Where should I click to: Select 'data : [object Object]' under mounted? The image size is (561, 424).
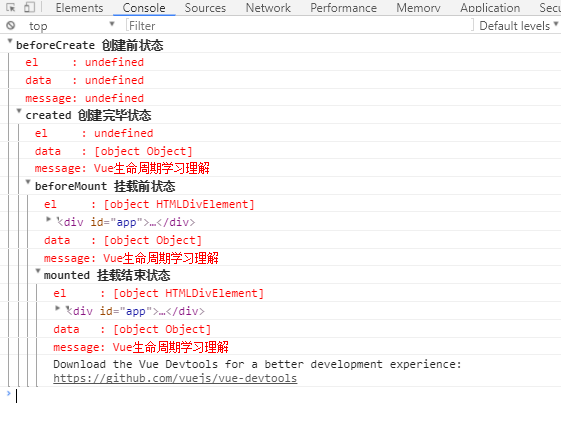coord(132,329)
